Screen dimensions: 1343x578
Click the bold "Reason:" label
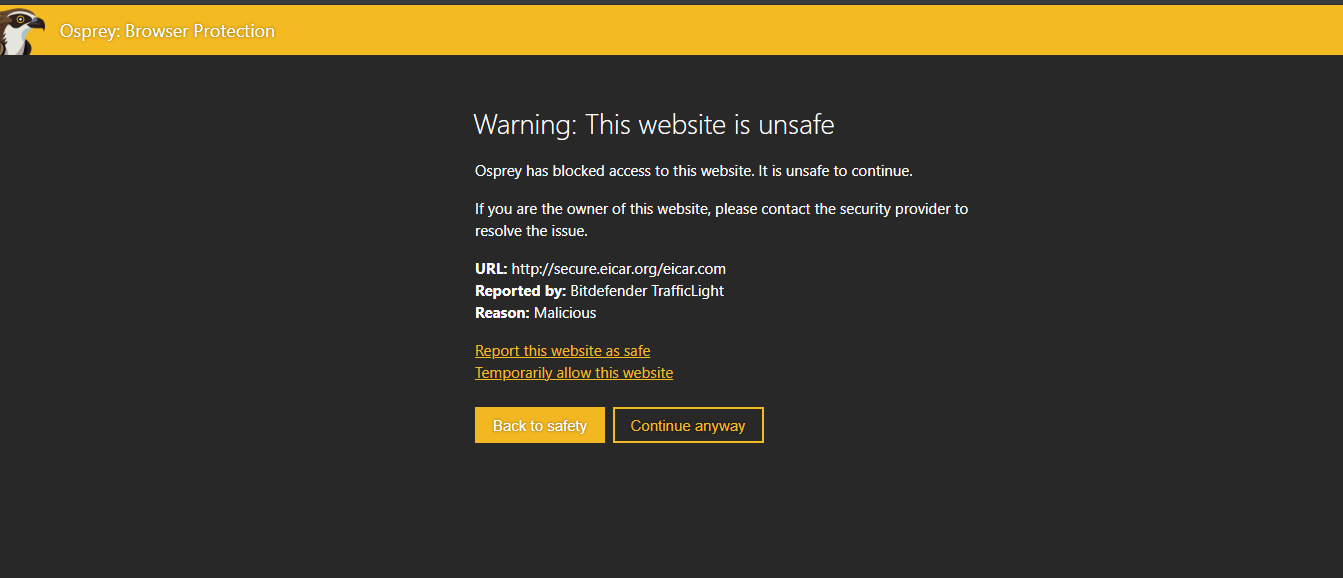coord(502,313)
